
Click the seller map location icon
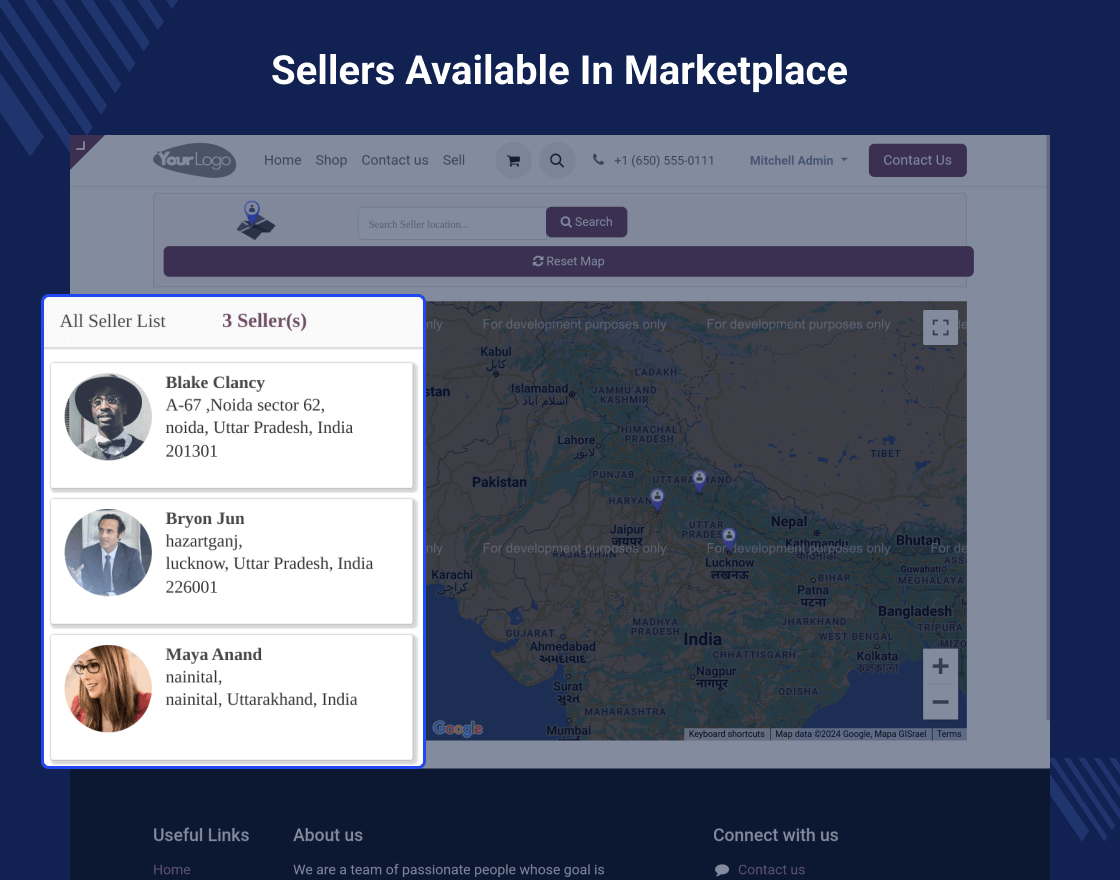256,220
